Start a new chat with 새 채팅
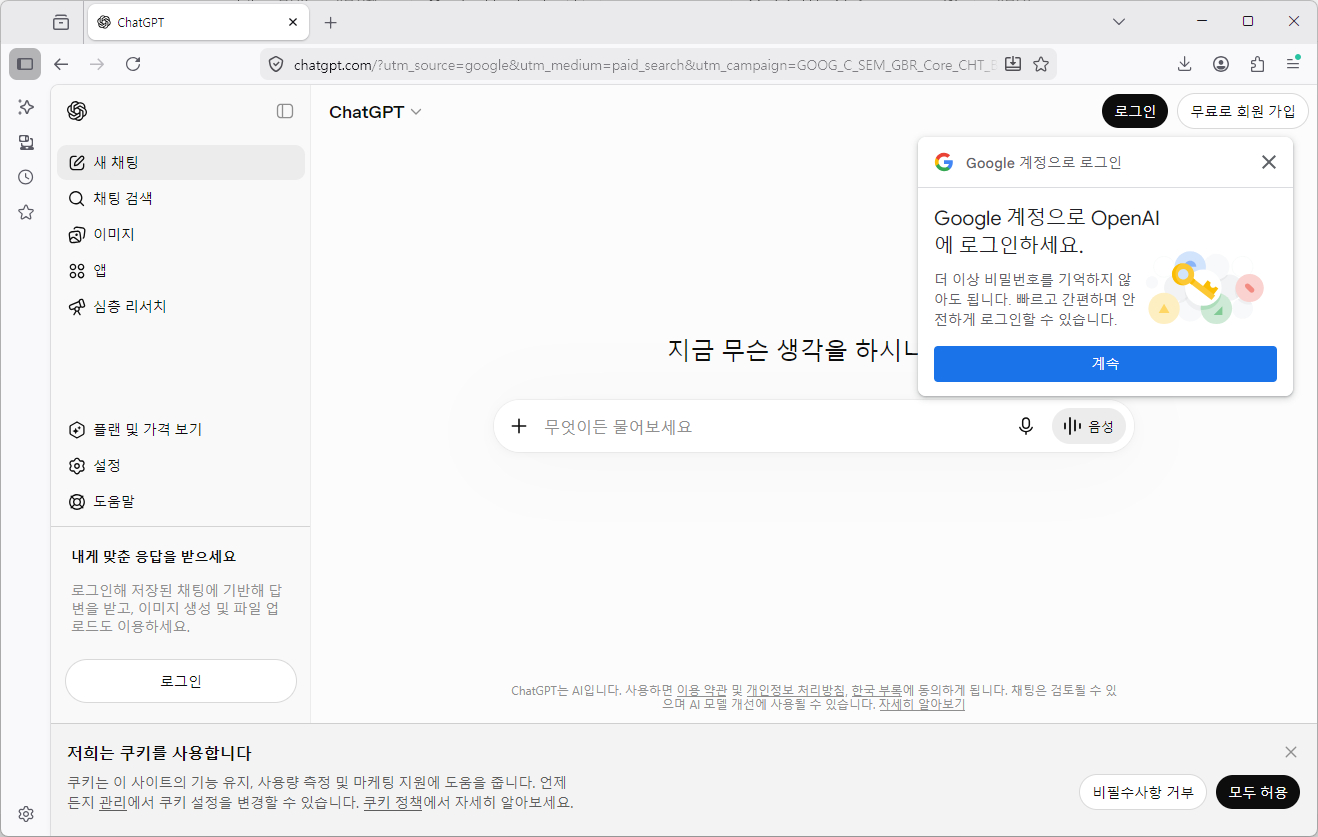This screenshot has width=1318, height=837. pyautogui.click(x=181, y=162)
